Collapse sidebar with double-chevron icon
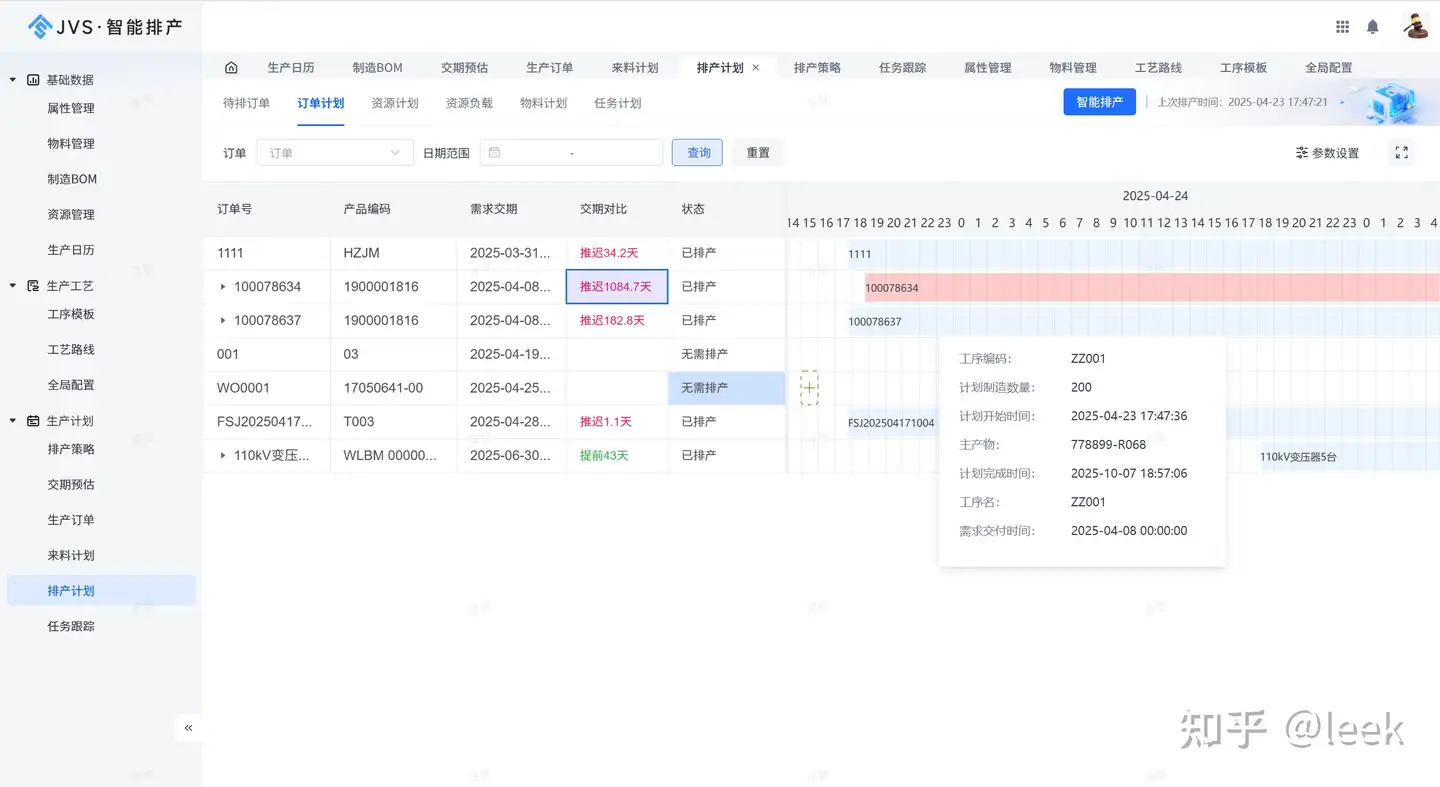This screenshot has width=1440, height=787. 188,728
